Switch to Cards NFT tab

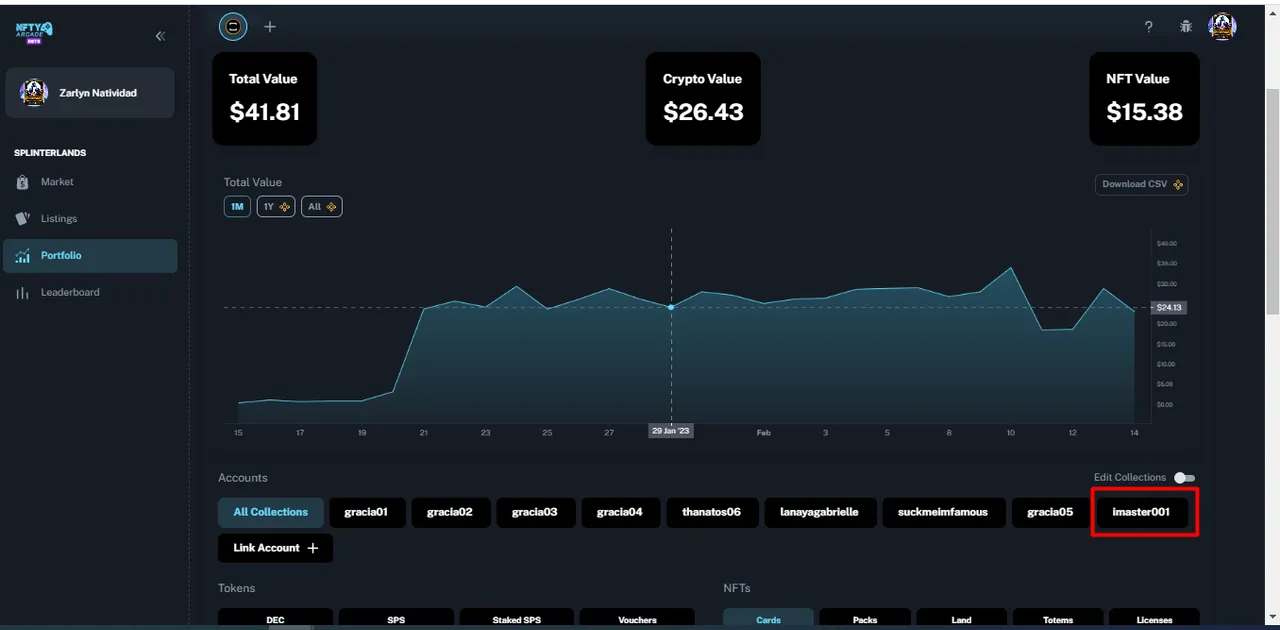click(x=768, y=619)
